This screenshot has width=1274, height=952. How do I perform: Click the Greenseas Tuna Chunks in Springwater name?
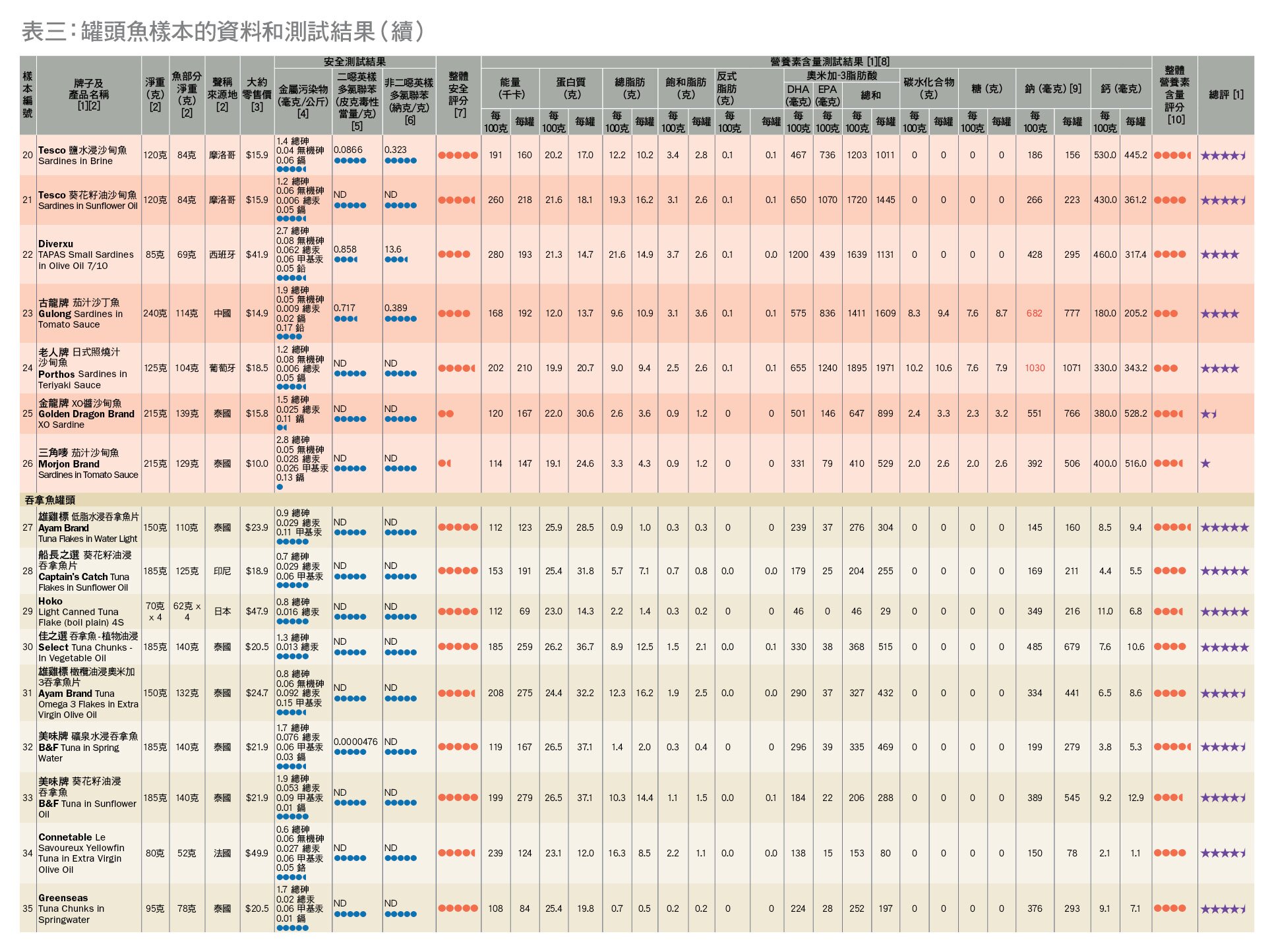pos(71,908)
